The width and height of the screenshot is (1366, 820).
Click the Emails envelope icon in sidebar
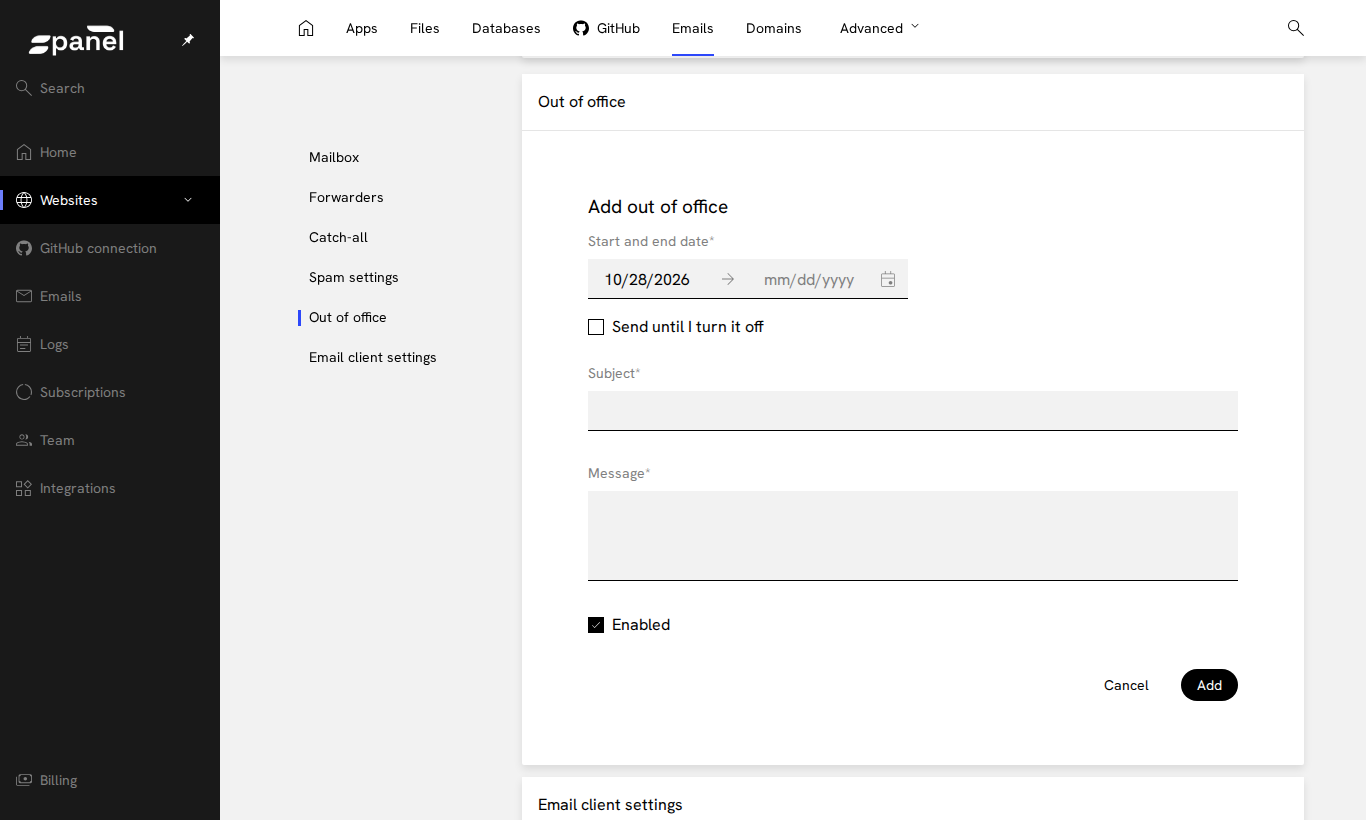[24, 296]
